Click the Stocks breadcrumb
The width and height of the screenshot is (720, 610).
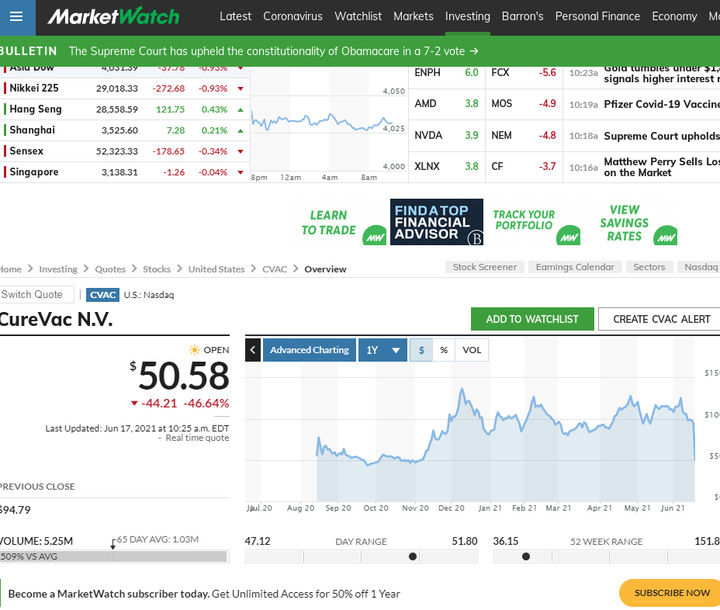(157, 269)
